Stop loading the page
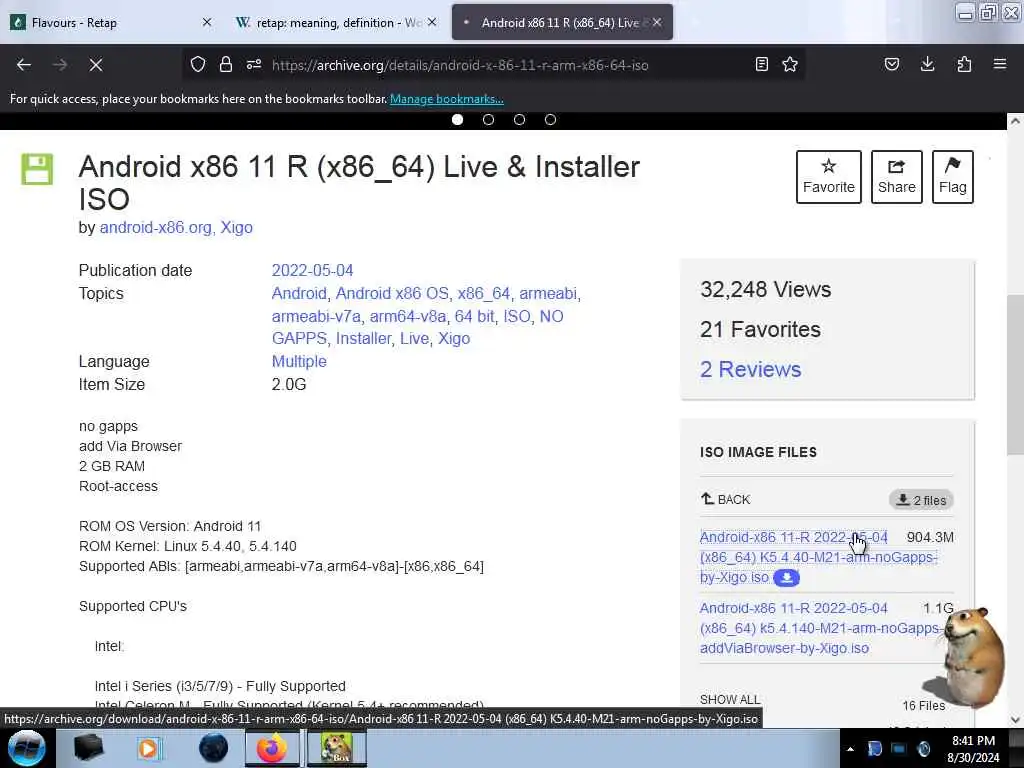Viewport: 1024px width, 768px height. point(95,65)
